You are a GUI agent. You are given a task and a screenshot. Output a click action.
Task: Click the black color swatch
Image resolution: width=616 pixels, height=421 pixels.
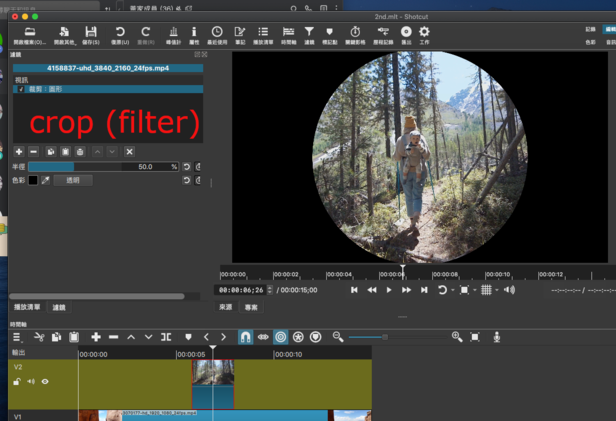click(33, 180)
